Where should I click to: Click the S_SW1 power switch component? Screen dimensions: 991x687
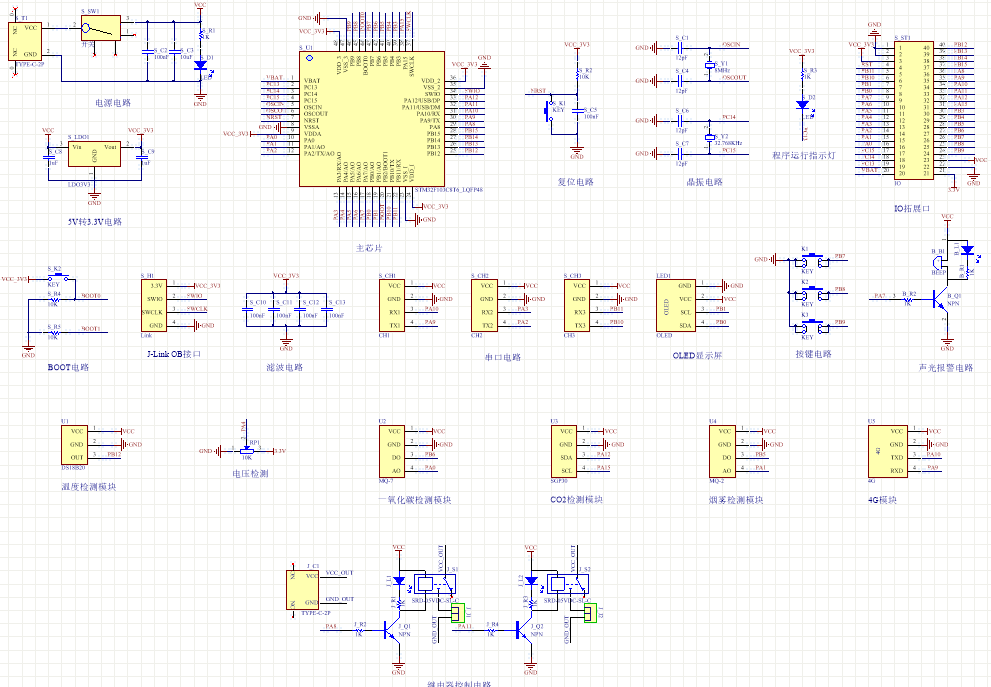click(100, 28)
